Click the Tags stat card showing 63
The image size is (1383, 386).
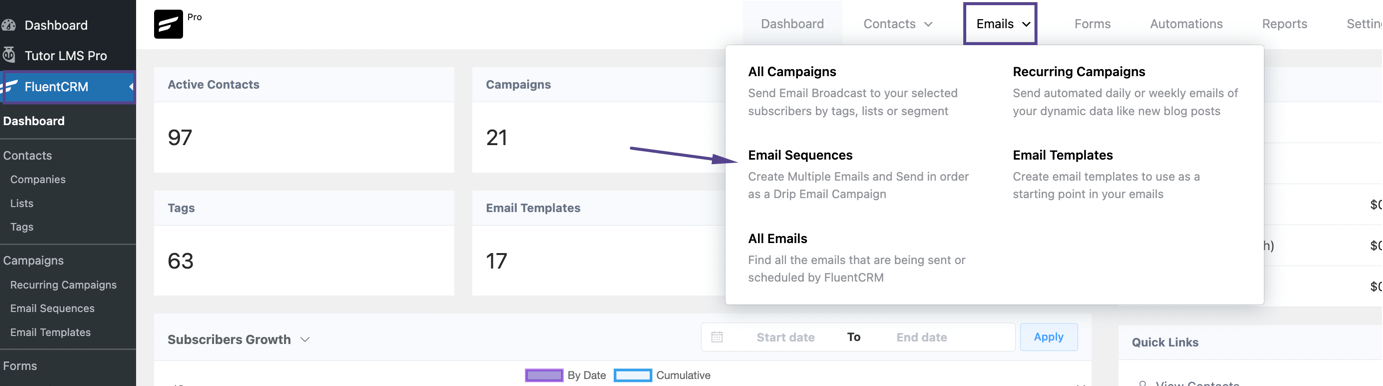click(x=304, y=243)
